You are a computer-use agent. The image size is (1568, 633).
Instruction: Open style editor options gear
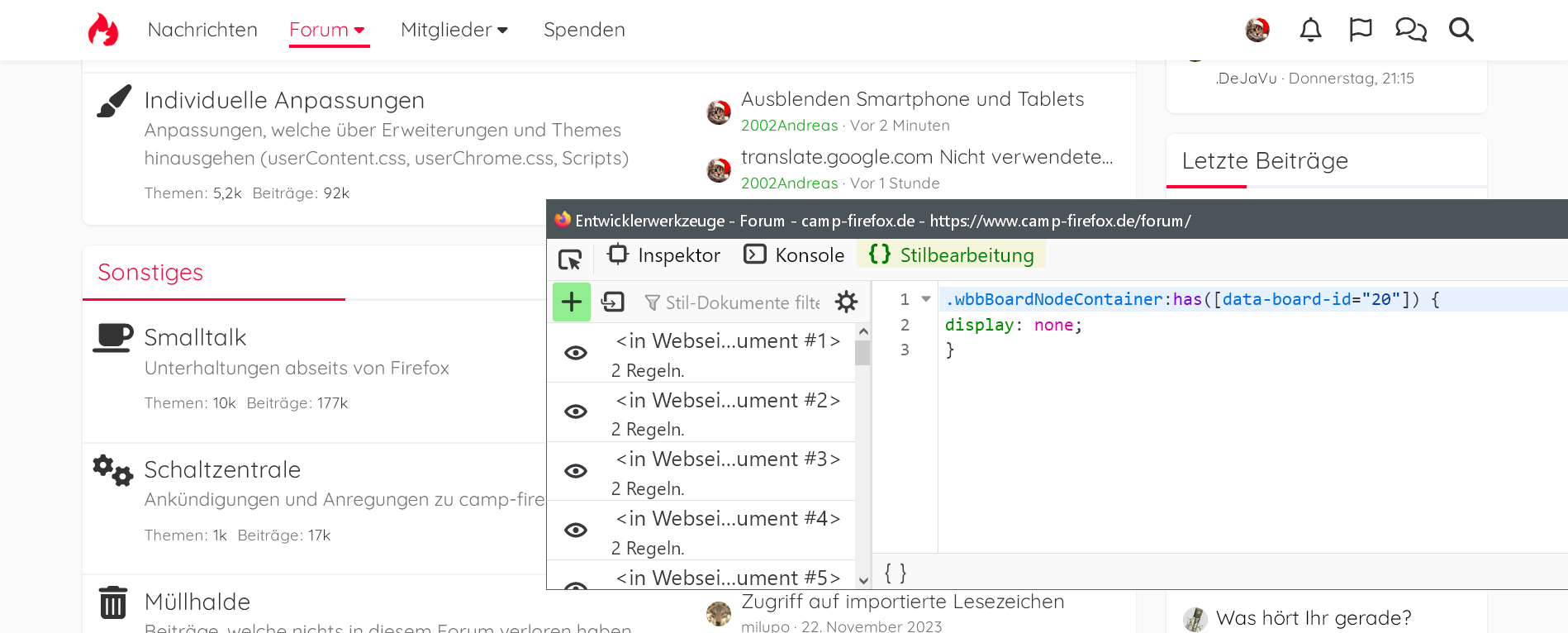pos(846,302)
